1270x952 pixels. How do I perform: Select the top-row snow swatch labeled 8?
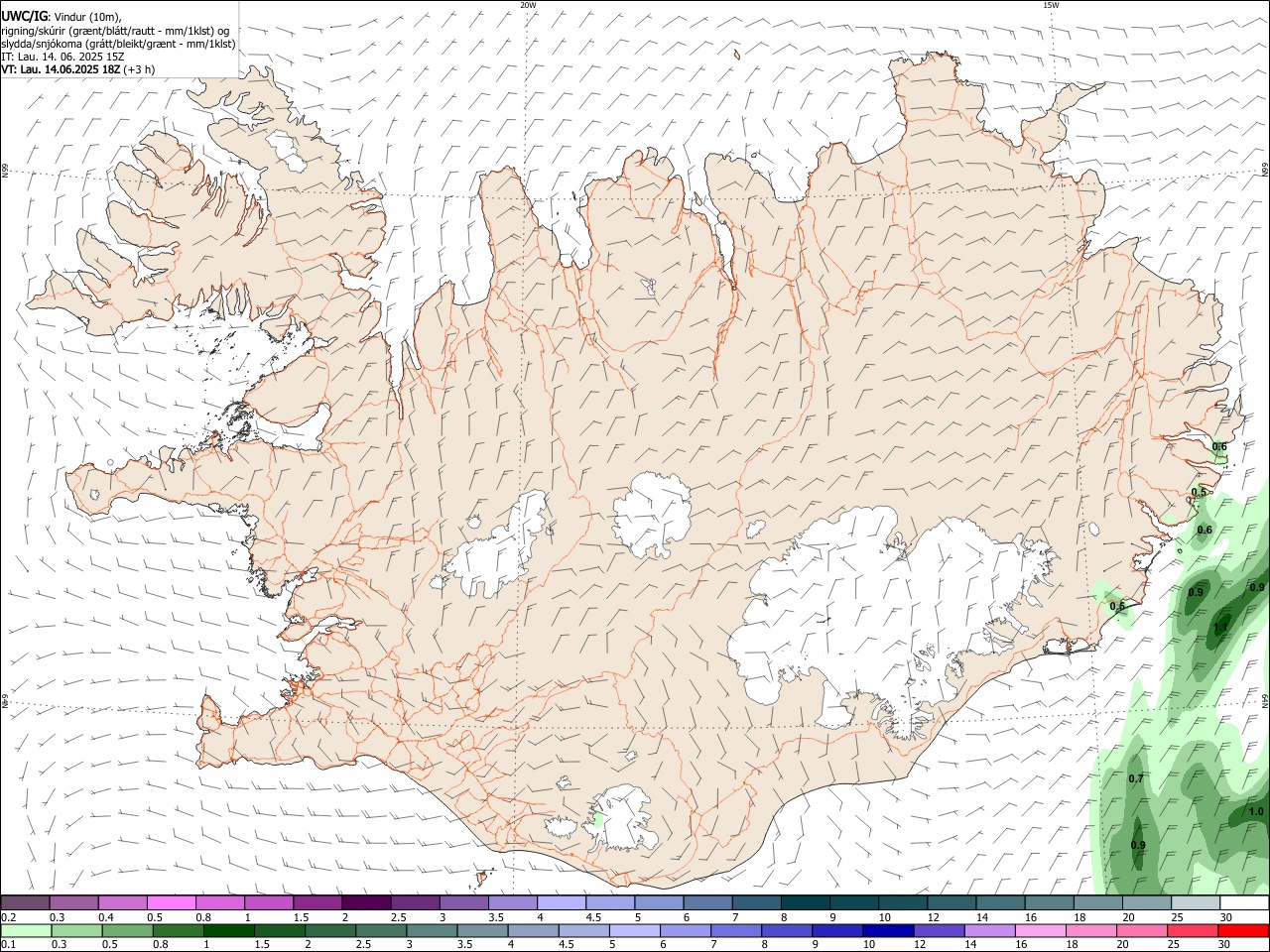pos(806,902)
